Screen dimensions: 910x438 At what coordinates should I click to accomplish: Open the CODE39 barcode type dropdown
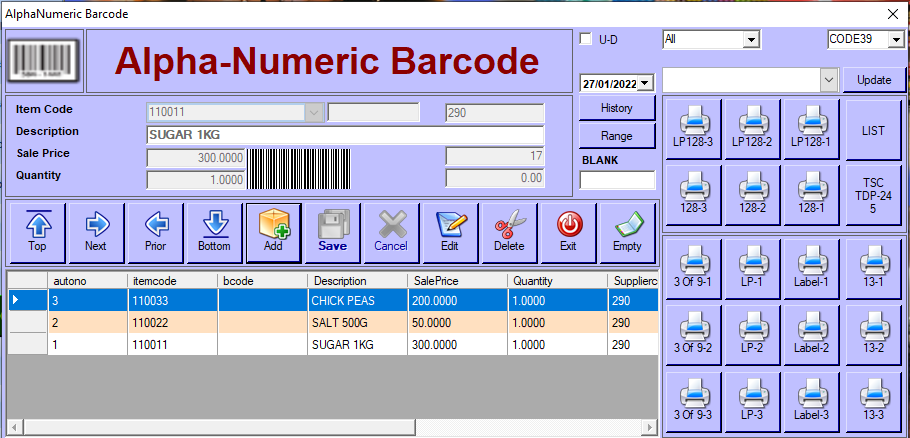[896, 39]
